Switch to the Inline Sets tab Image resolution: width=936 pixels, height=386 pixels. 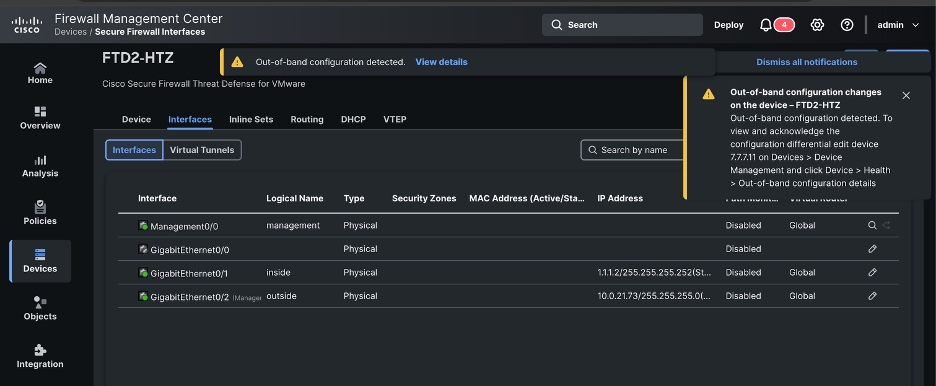tap(251, 119)
